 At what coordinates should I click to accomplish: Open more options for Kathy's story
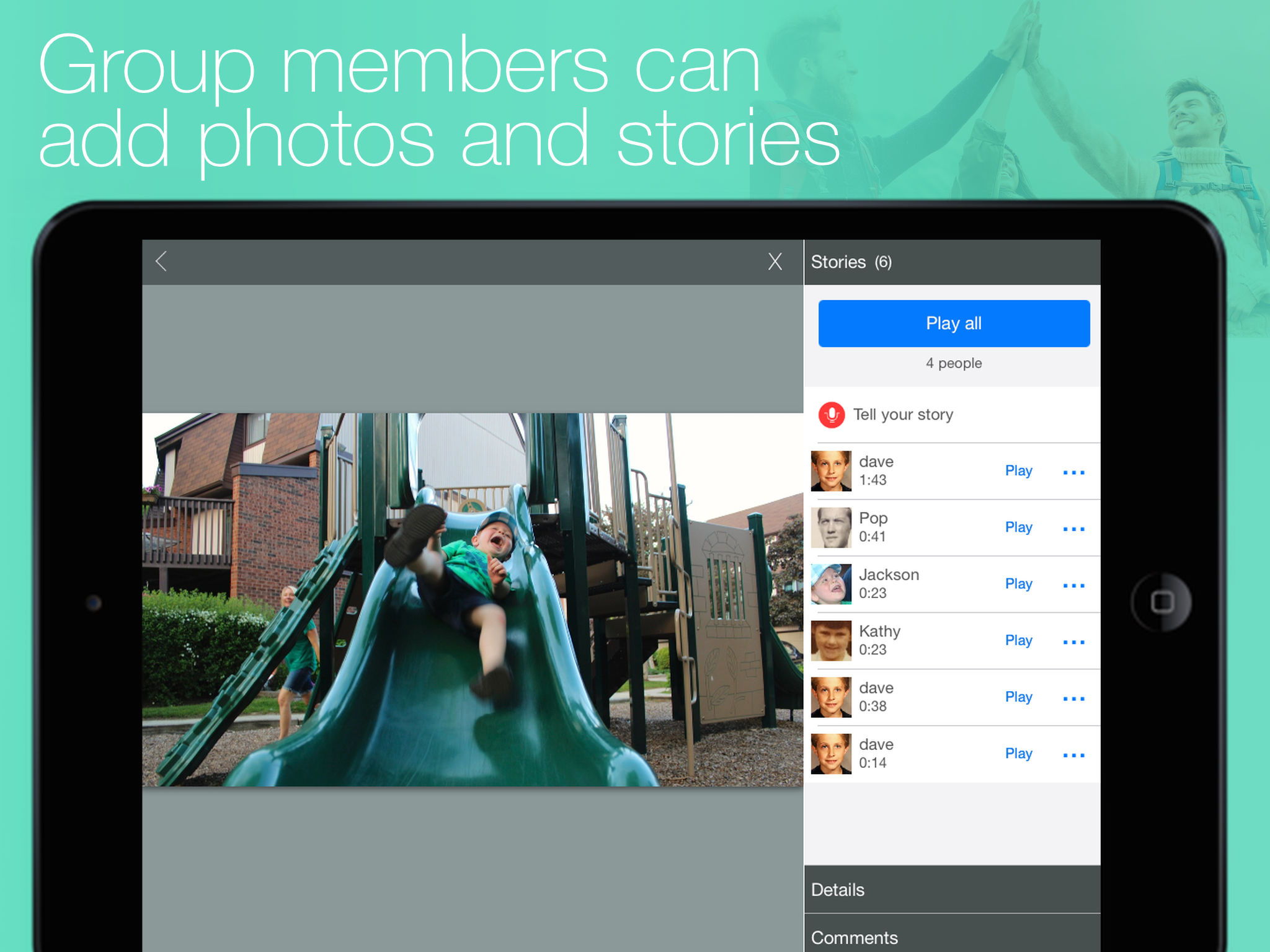(1073, 641)
